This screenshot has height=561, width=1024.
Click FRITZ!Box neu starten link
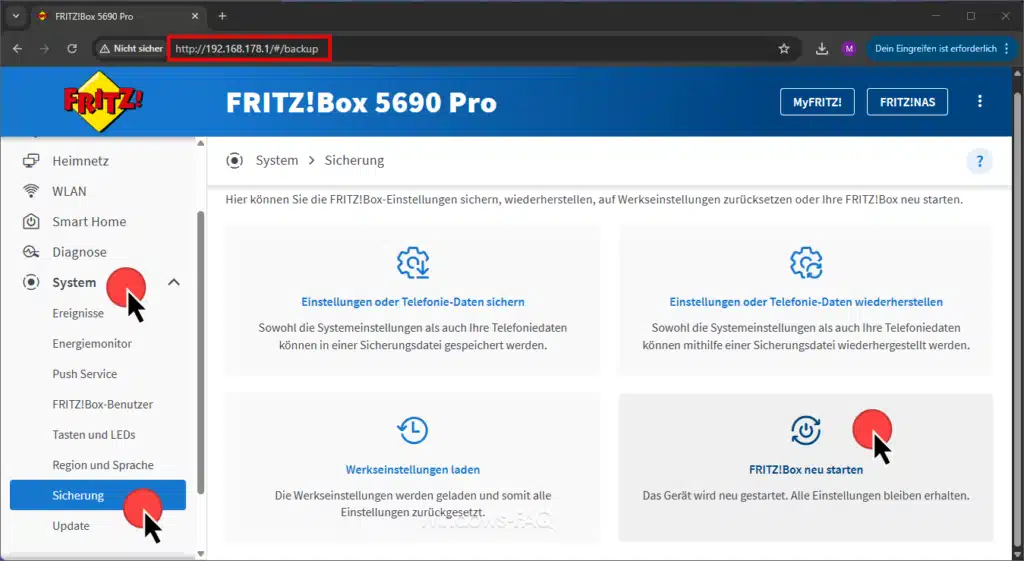[x=806, y=470]
